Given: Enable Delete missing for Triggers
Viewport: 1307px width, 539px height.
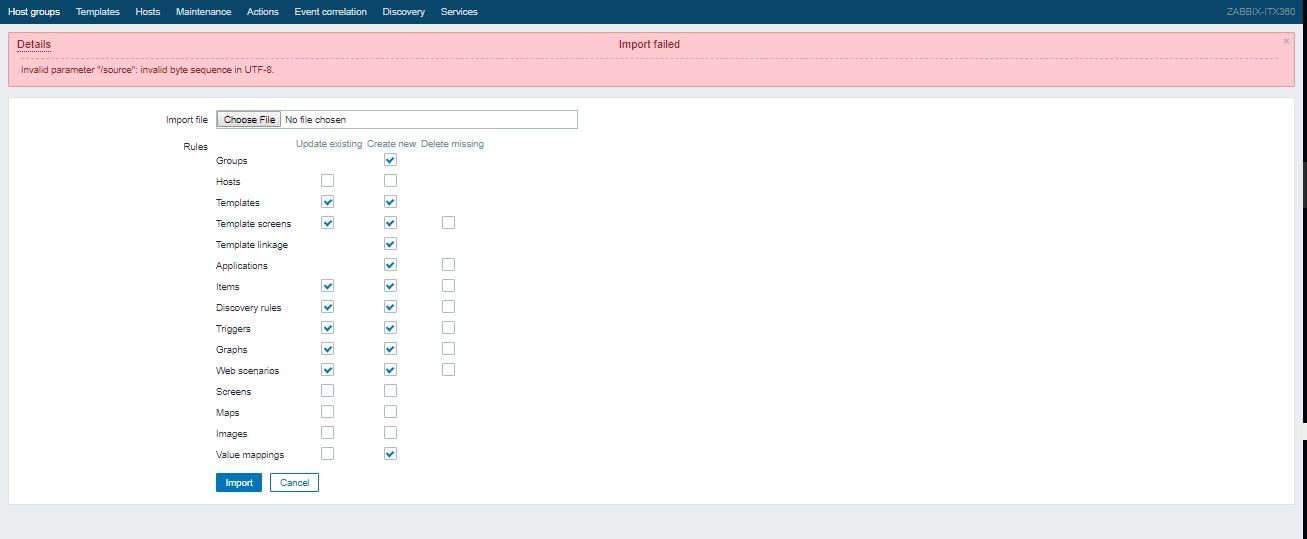Looking at the screenshot, I should (x=448, y=328).
